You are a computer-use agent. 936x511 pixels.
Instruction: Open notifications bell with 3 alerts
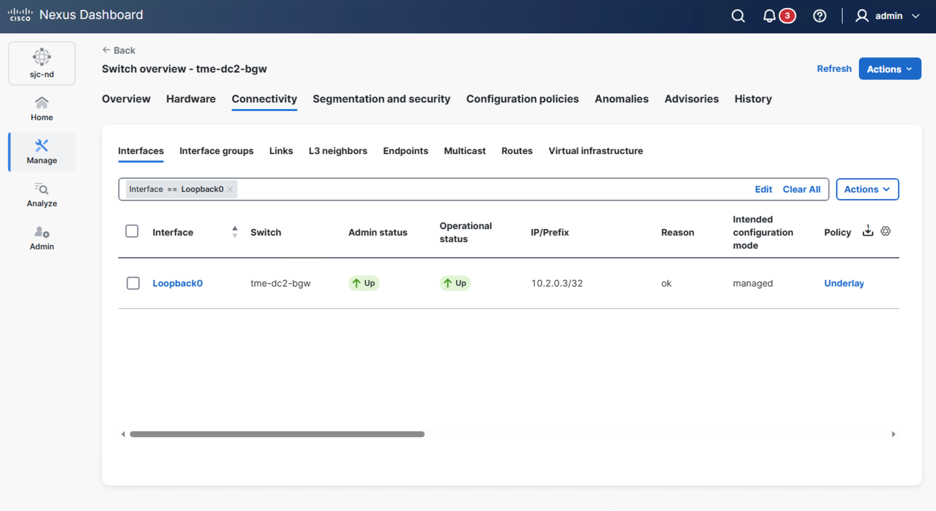coord(778,16)
